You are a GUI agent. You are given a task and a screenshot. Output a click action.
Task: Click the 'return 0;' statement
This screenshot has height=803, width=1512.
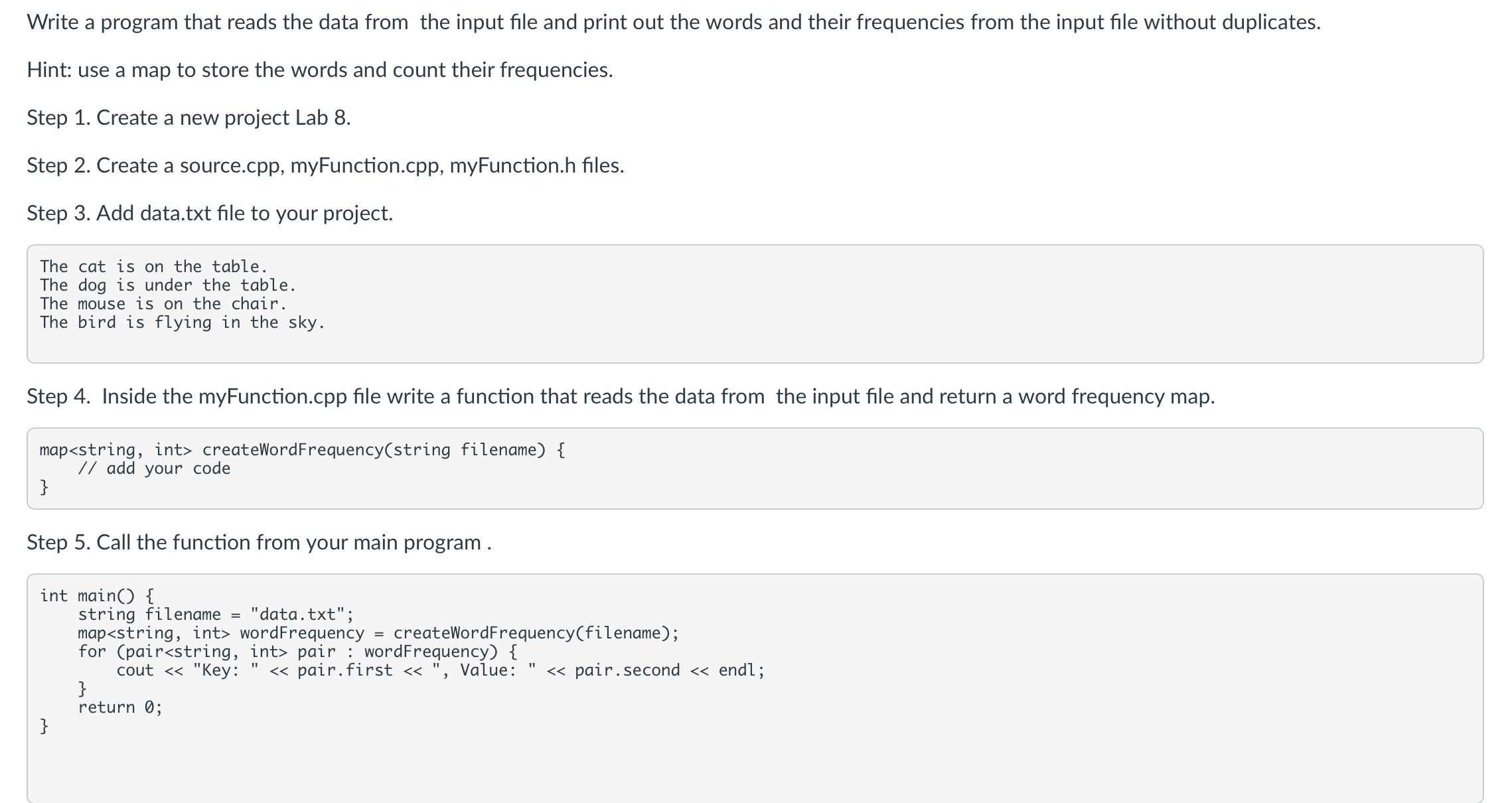point(119,707)
